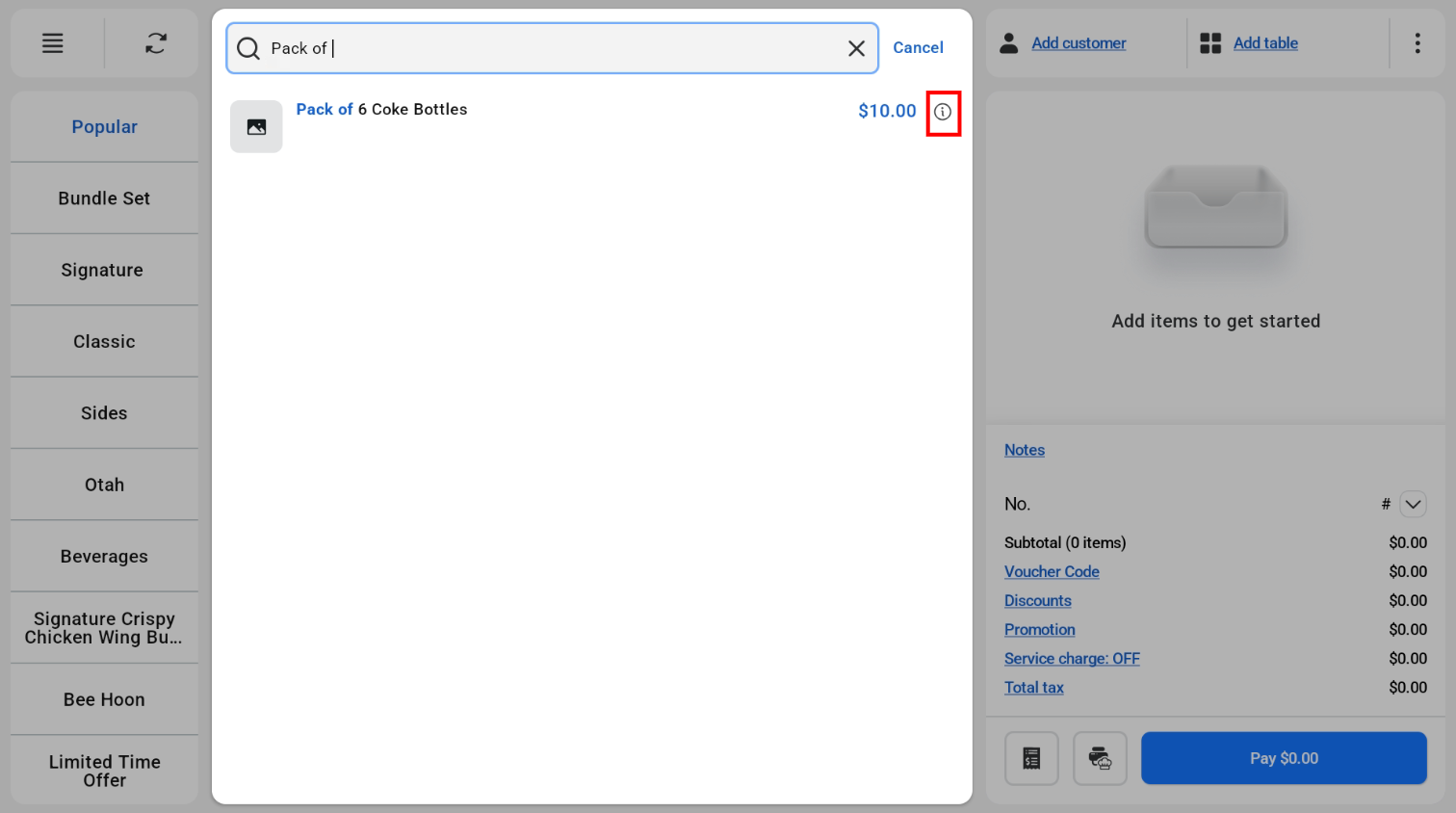Click the $10.00 price of Coke pack
Screen dimensions: 1456x813
[x=887, y=111]
